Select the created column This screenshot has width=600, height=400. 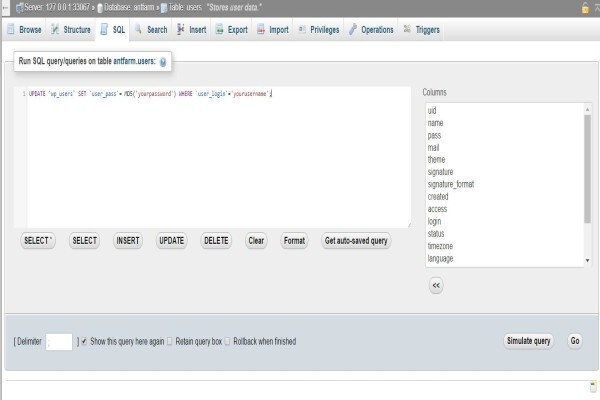pos(505,197)
